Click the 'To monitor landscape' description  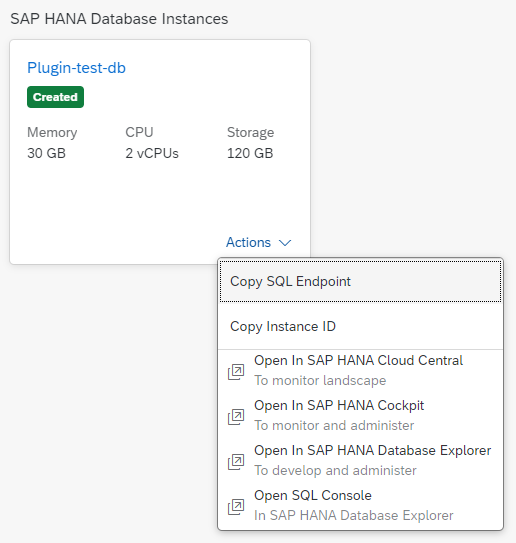[x=320, y=380]
